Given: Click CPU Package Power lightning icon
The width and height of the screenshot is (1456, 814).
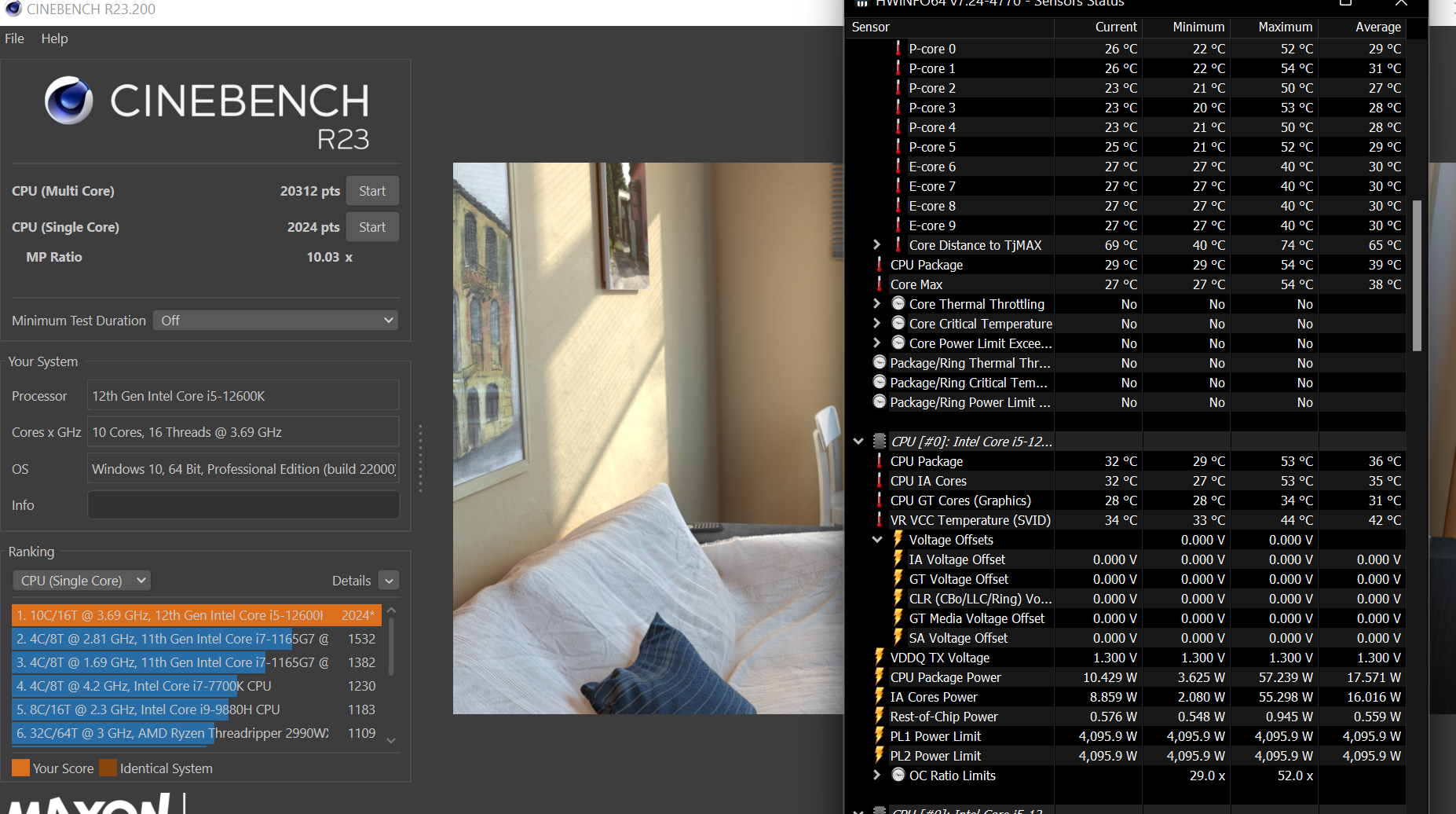Looking at the screenshot, I should 880,676.
